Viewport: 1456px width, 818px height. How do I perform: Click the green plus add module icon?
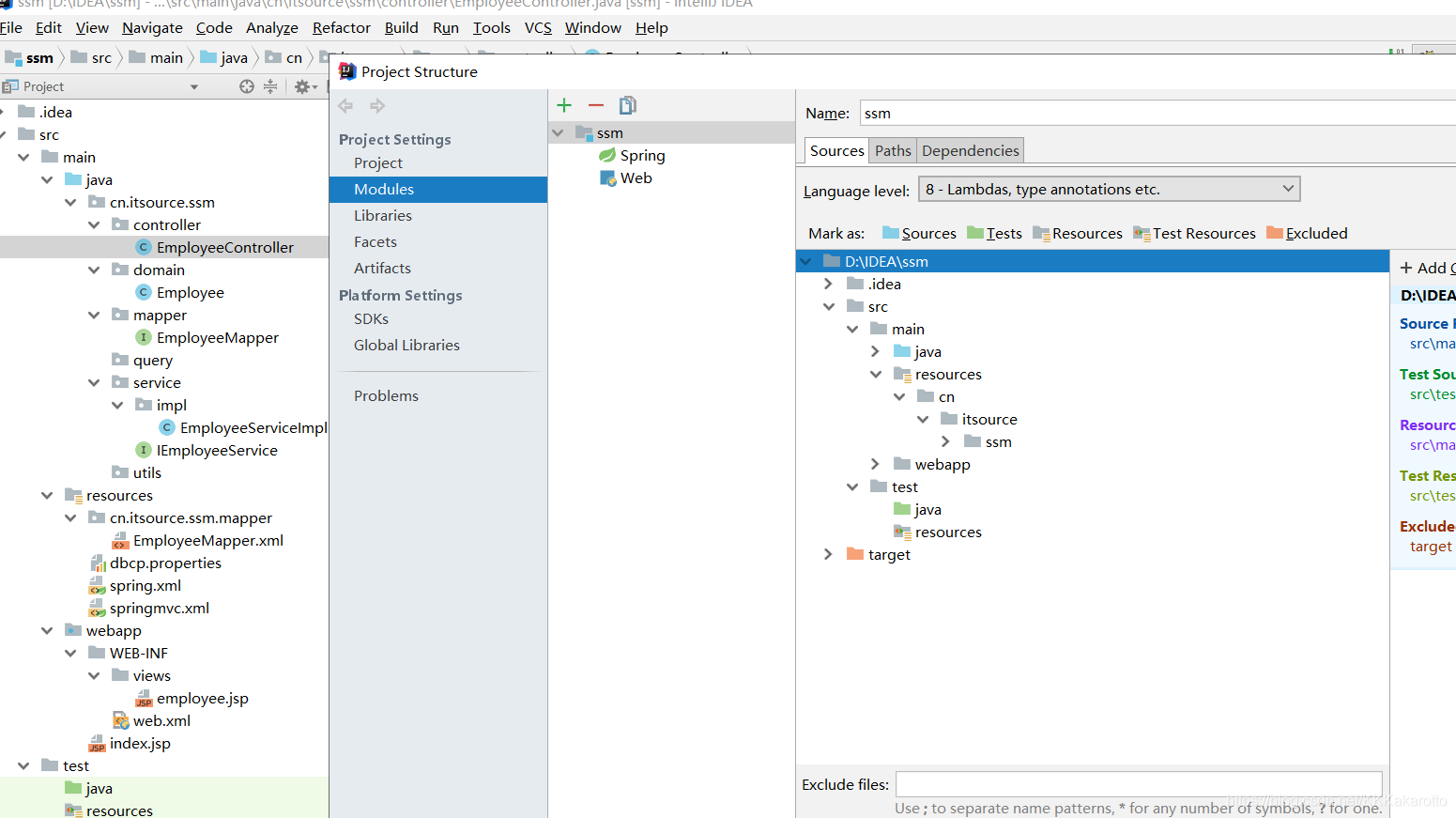click(x=564, y=105)
